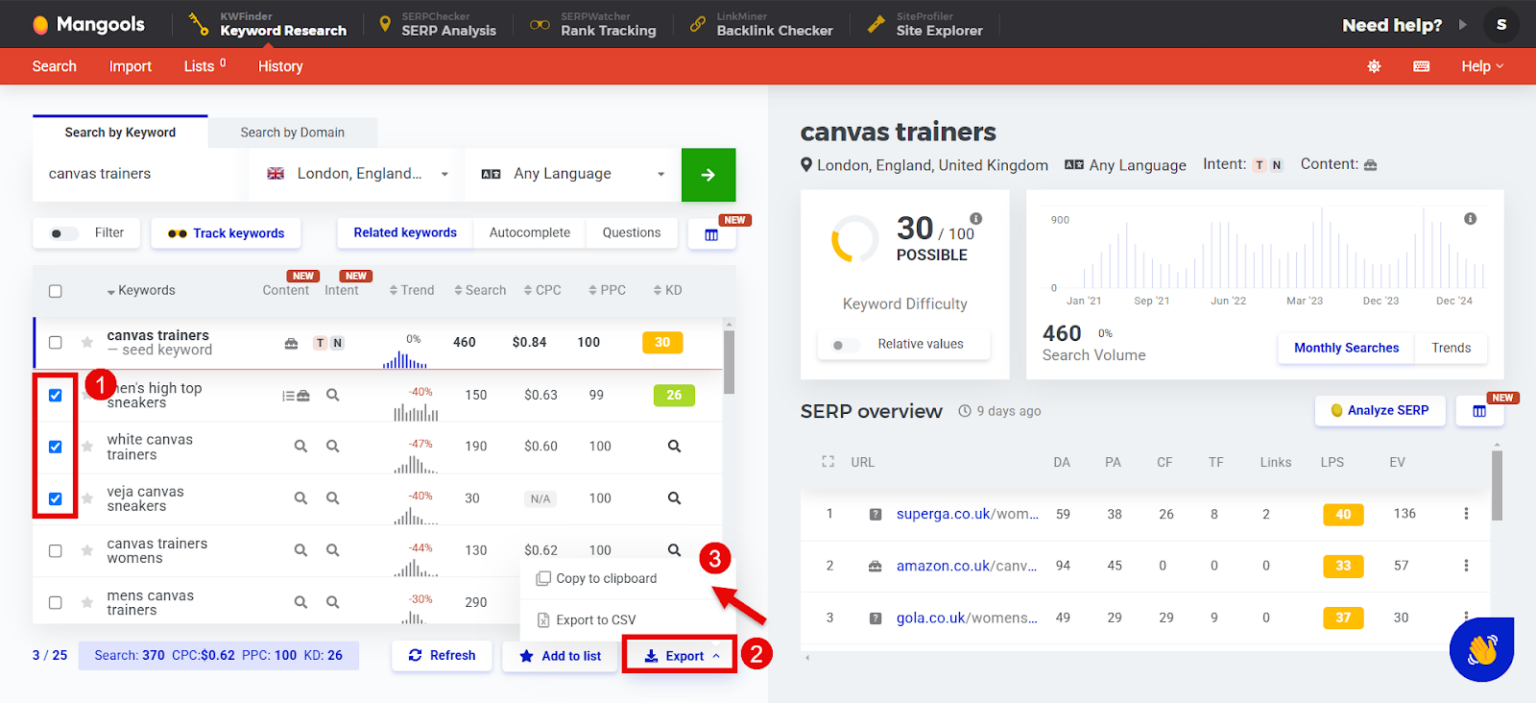Check the canvas trainers womens keyword checkbox
1536x703 pixels.
coord(55,550)
